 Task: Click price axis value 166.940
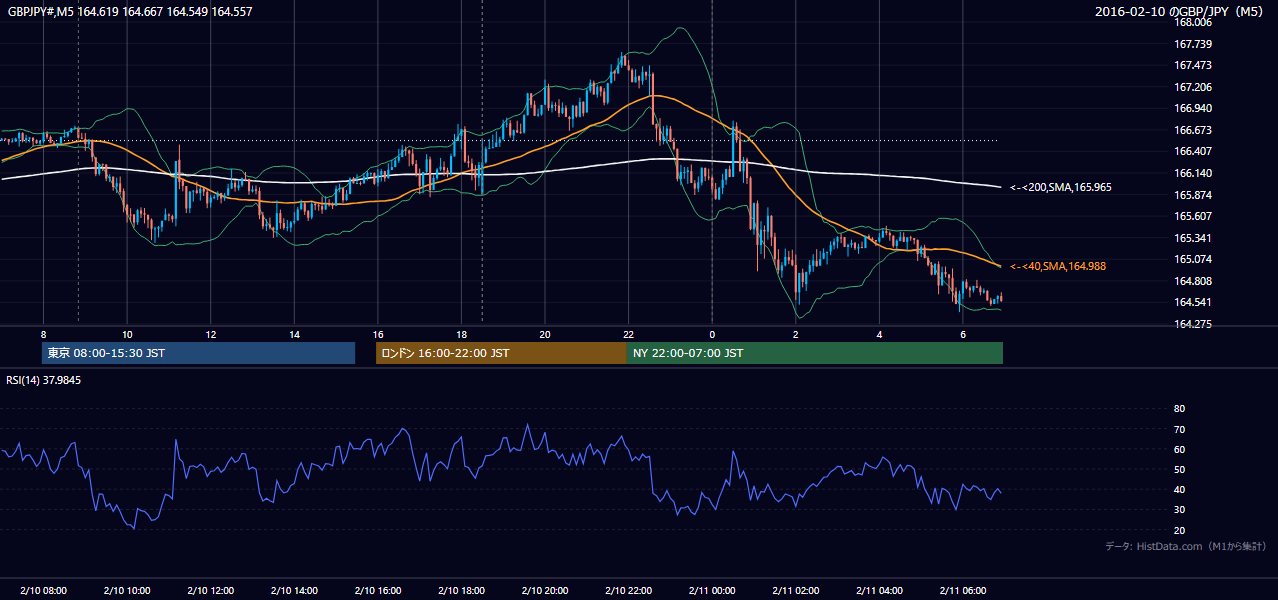(1193, 108)
